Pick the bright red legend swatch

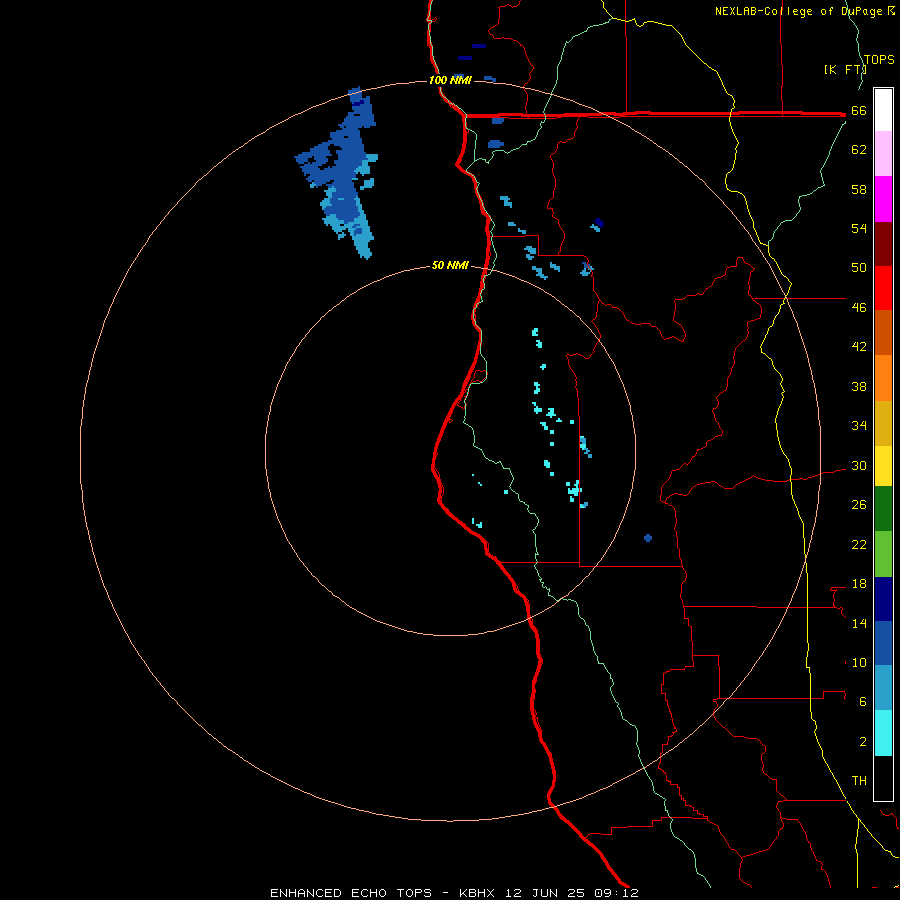(x=883, y=288)
